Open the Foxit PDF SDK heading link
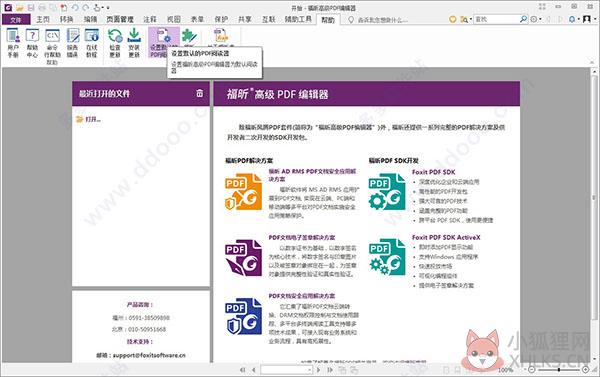 [434, 172]
